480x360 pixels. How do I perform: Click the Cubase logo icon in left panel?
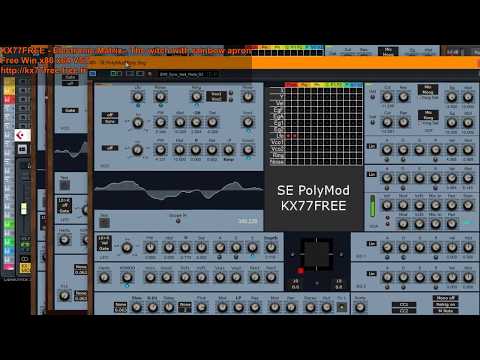(23, 135)
